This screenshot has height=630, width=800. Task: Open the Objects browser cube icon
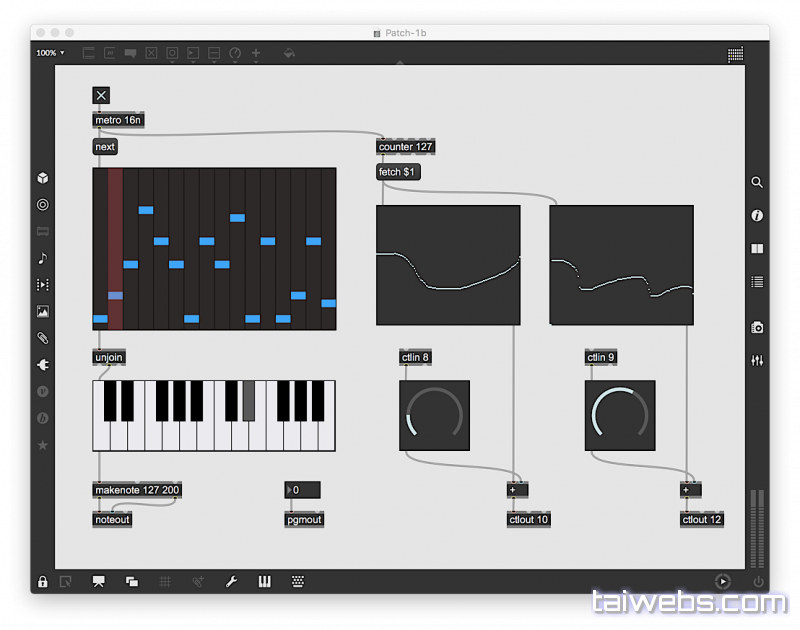42,178
